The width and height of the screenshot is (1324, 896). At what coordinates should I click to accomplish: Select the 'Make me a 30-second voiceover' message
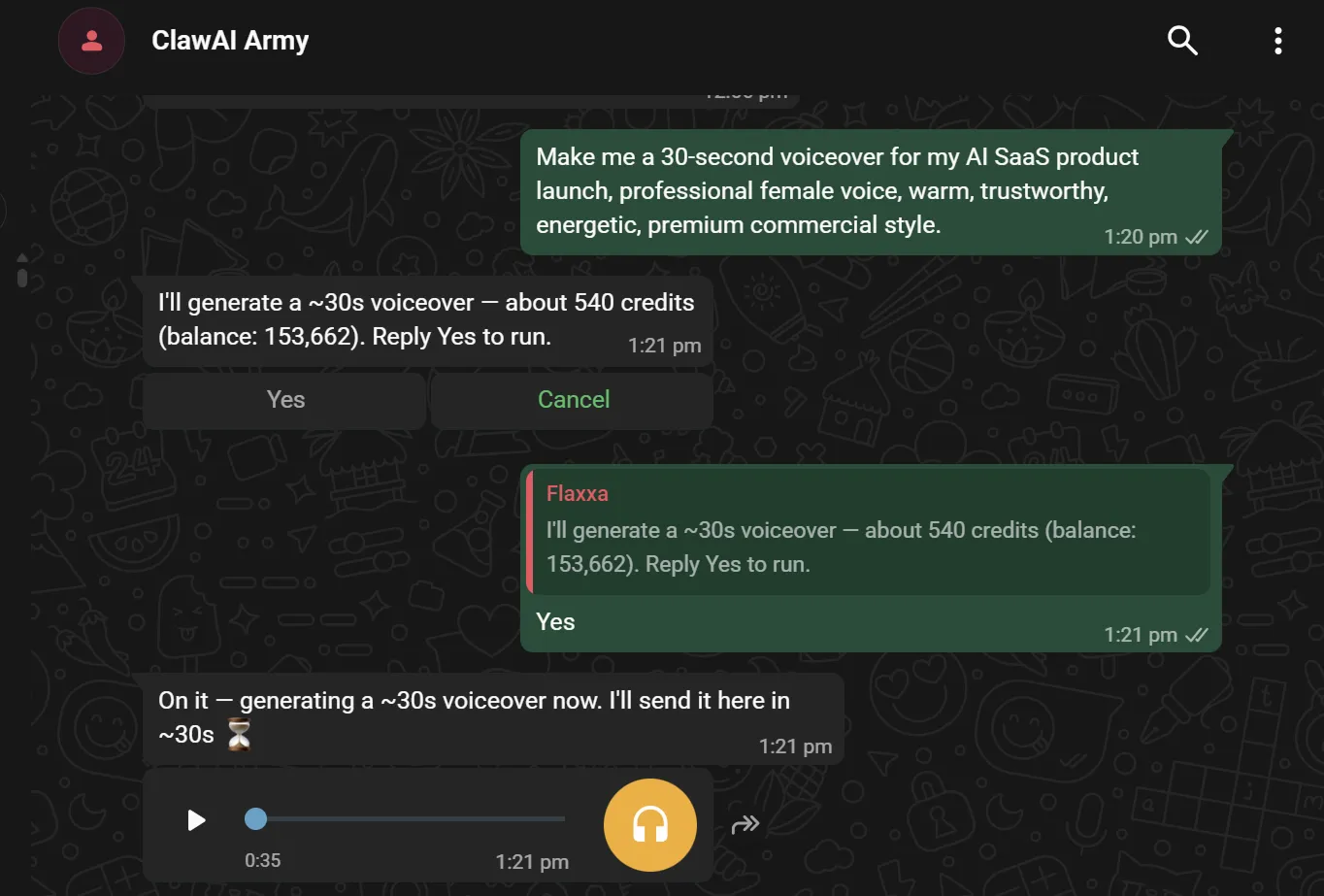[871, 192]
